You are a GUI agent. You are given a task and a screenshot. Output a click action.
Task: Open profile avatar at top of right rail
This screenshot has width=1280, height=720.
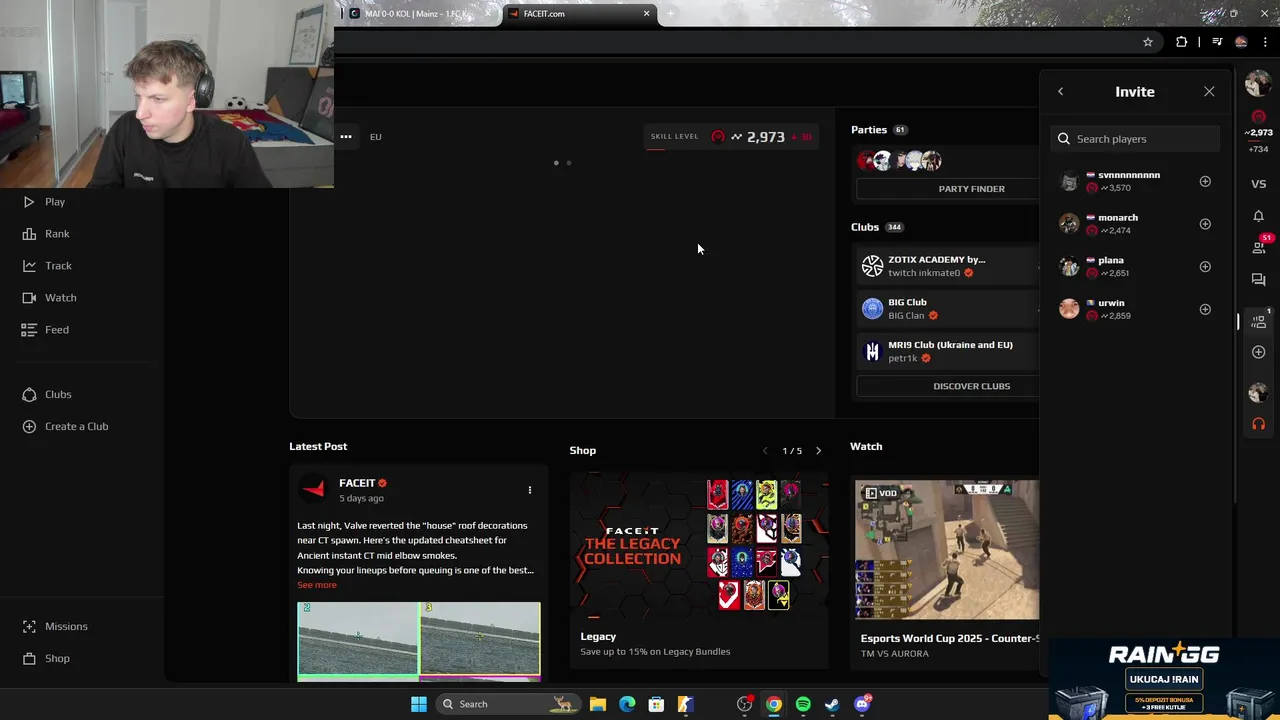(1258, 85)
